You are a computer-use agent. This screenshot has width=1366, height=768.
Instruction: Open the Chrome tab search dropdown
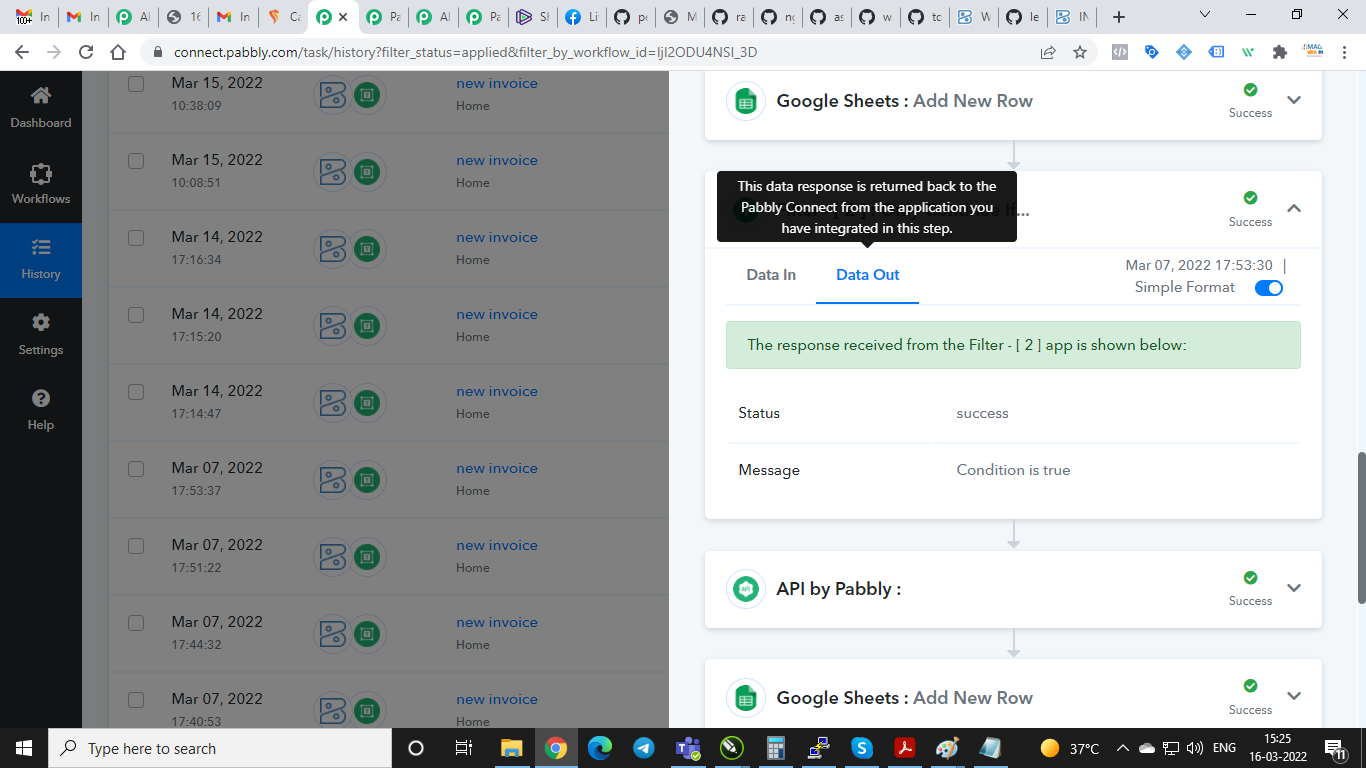[x=1205, y=15]
